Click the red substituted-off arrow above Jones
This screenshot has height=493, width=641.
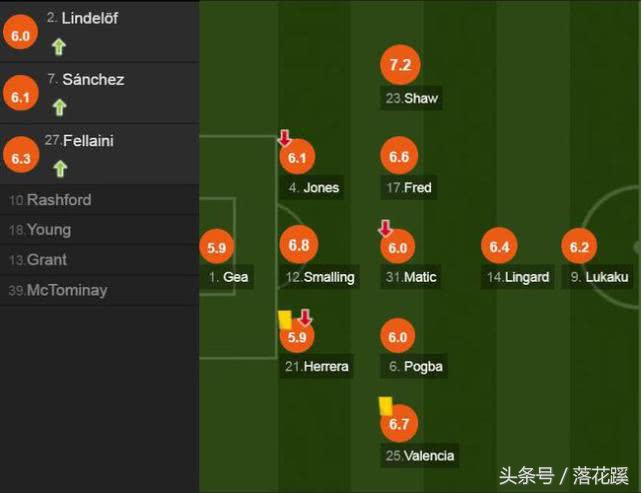pos(285,138)
